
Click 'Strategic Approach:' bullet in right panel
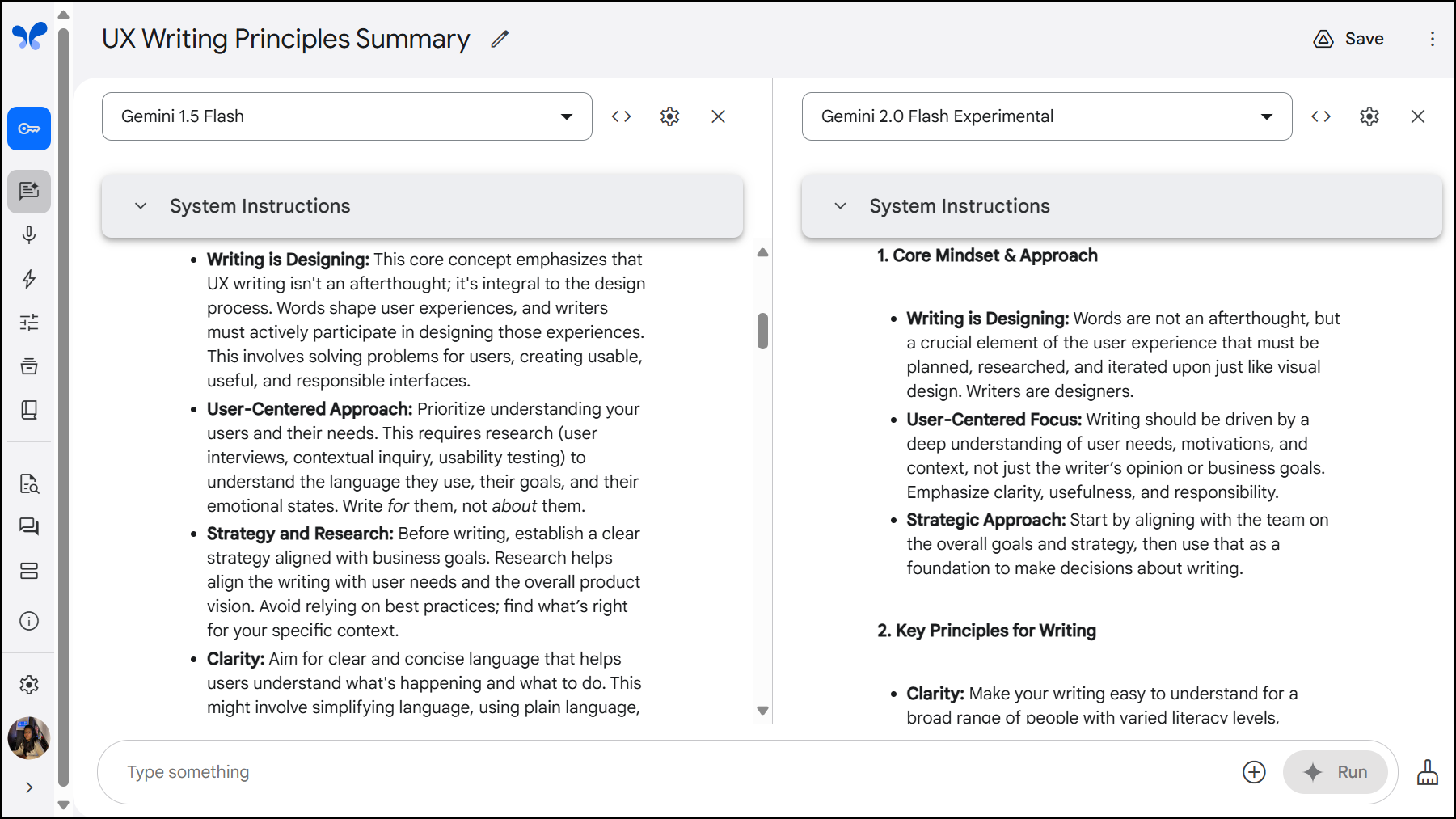click(x=986, y=520)
